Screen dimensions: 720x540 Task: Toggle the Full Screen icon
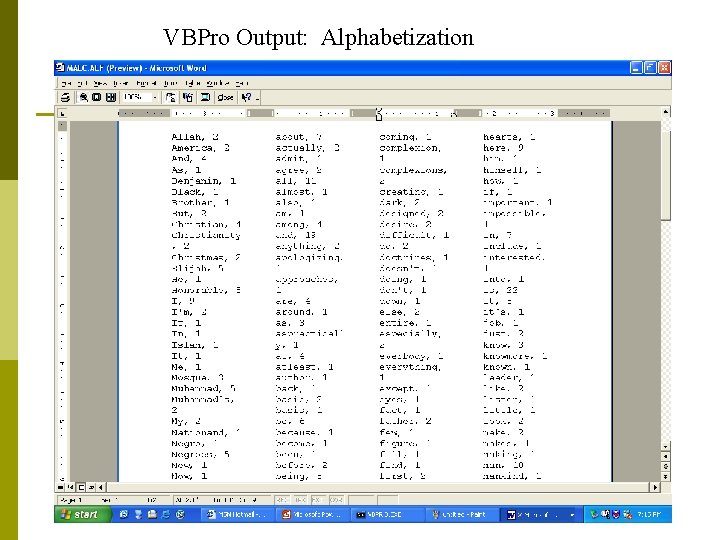coord(205,97)
